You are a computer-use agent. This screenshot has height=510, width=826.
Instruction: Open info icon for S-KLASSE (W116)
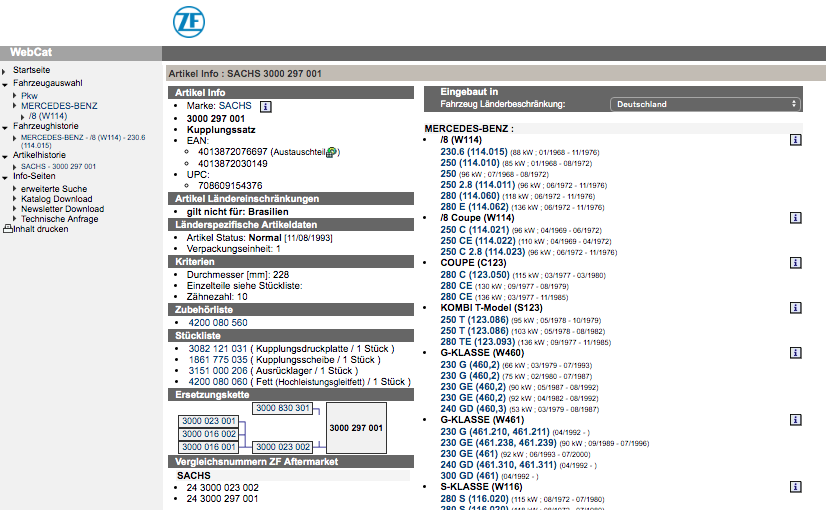pyautogui.click(x=795, y=487)
